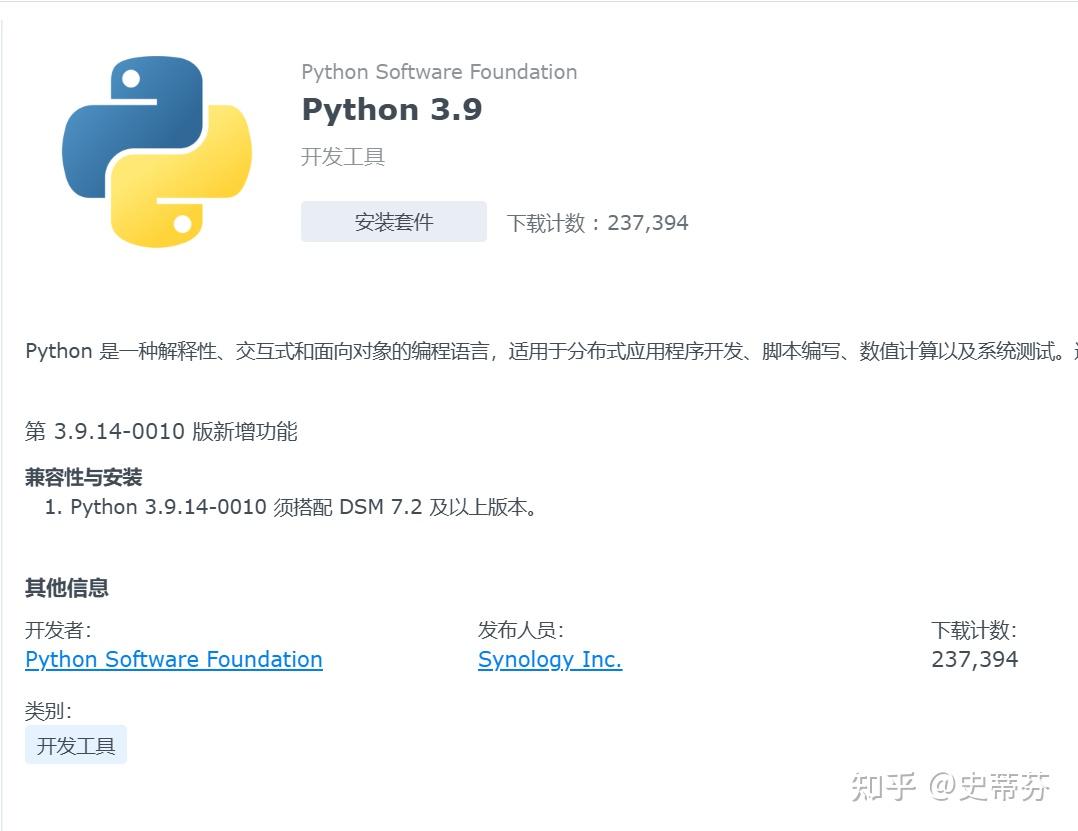Click the 开发工具 label under the title
The height and width of the screenshot is (831, 1078).
click(x=343, y=157)
